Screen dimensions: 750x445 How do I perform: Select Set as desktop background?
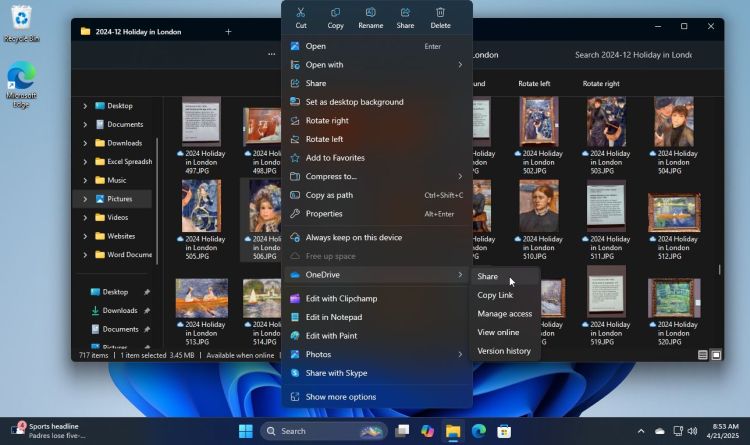(x=354, y=102)
